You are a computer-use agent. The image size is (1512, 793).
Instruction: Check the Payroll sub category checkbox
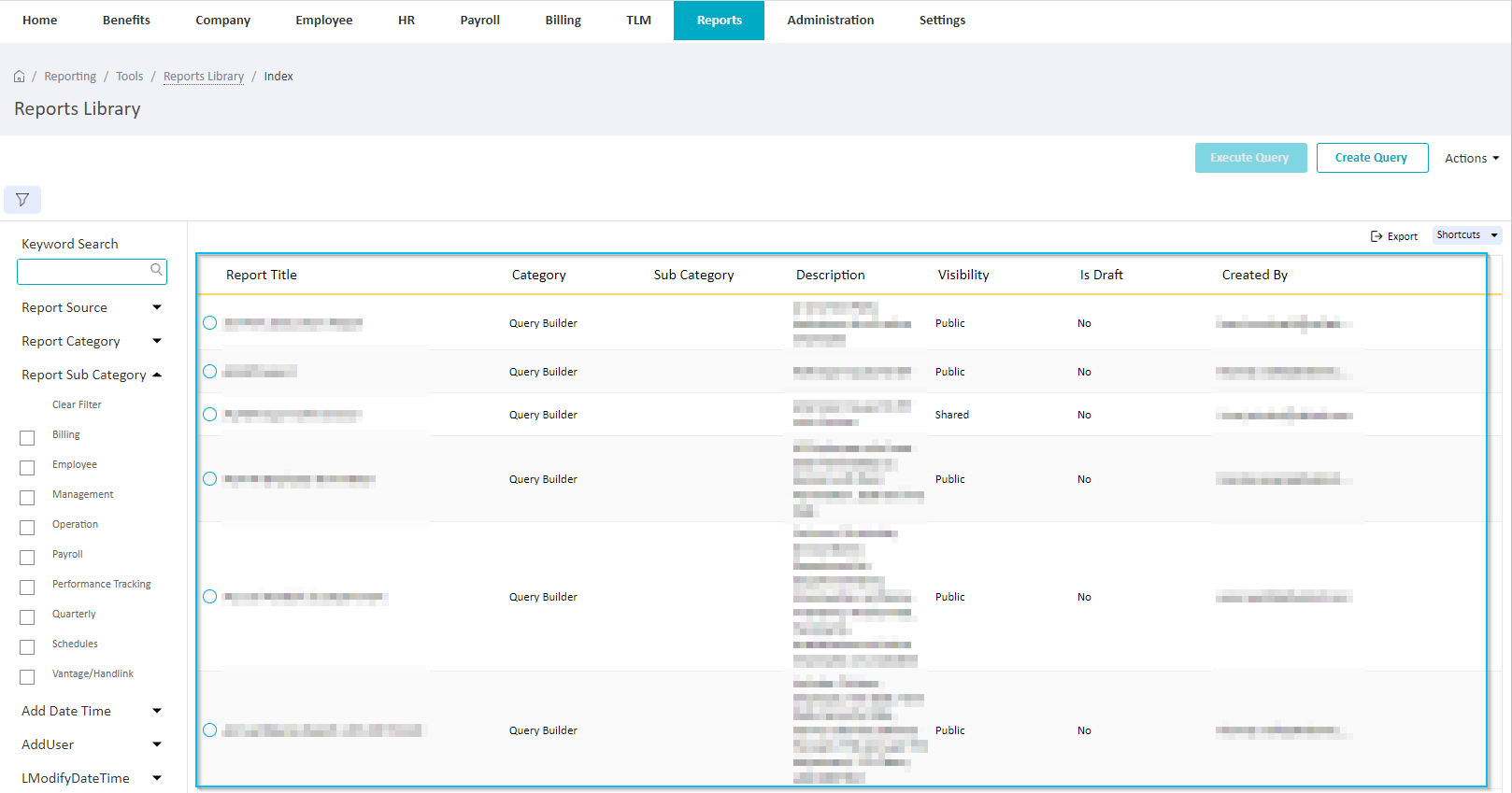27,558
